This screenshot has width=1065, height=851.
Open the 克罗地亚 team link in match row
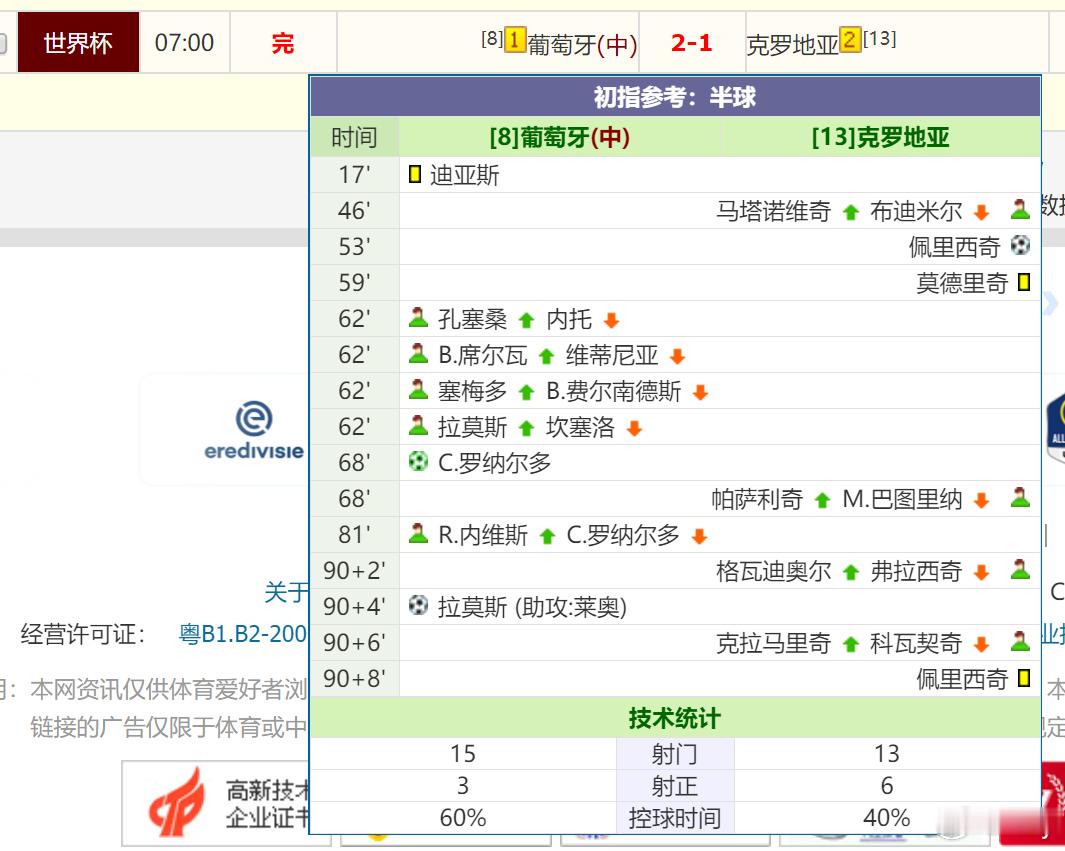pyautogui.click(x=793, y=45)
